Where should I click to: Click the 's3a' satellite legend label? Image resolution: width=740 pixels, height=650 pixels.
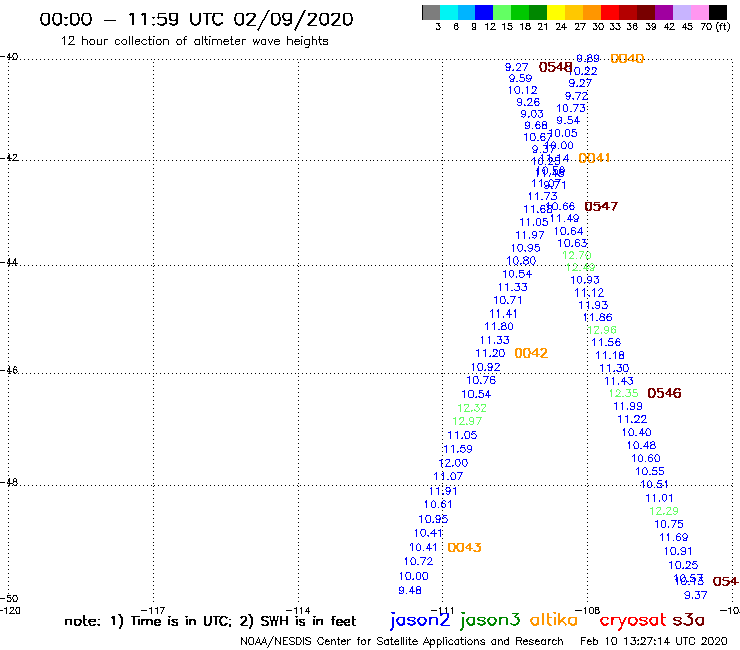pos(688,620)
